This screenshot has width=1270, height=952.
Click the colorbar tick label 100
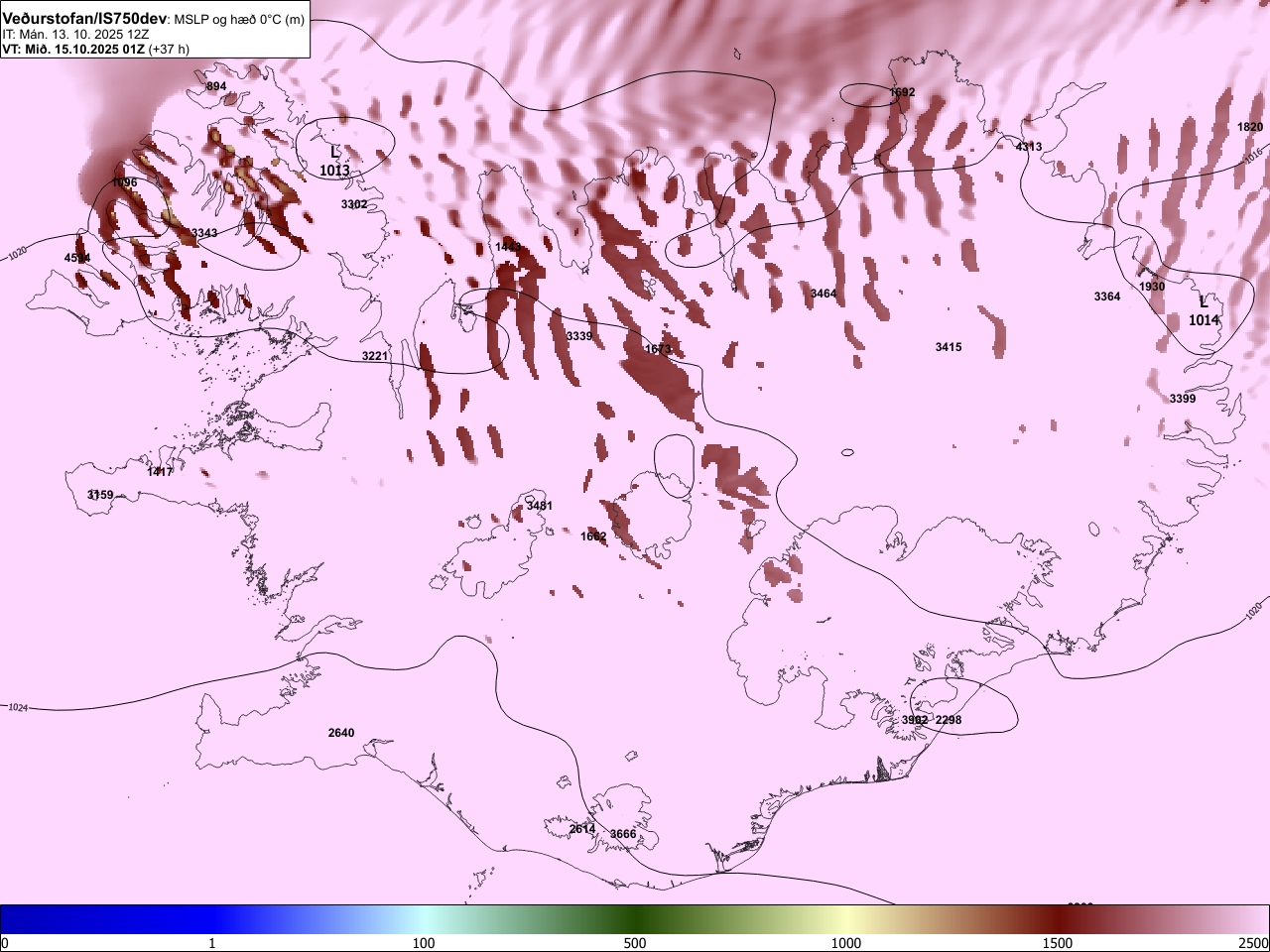(424, 943)
